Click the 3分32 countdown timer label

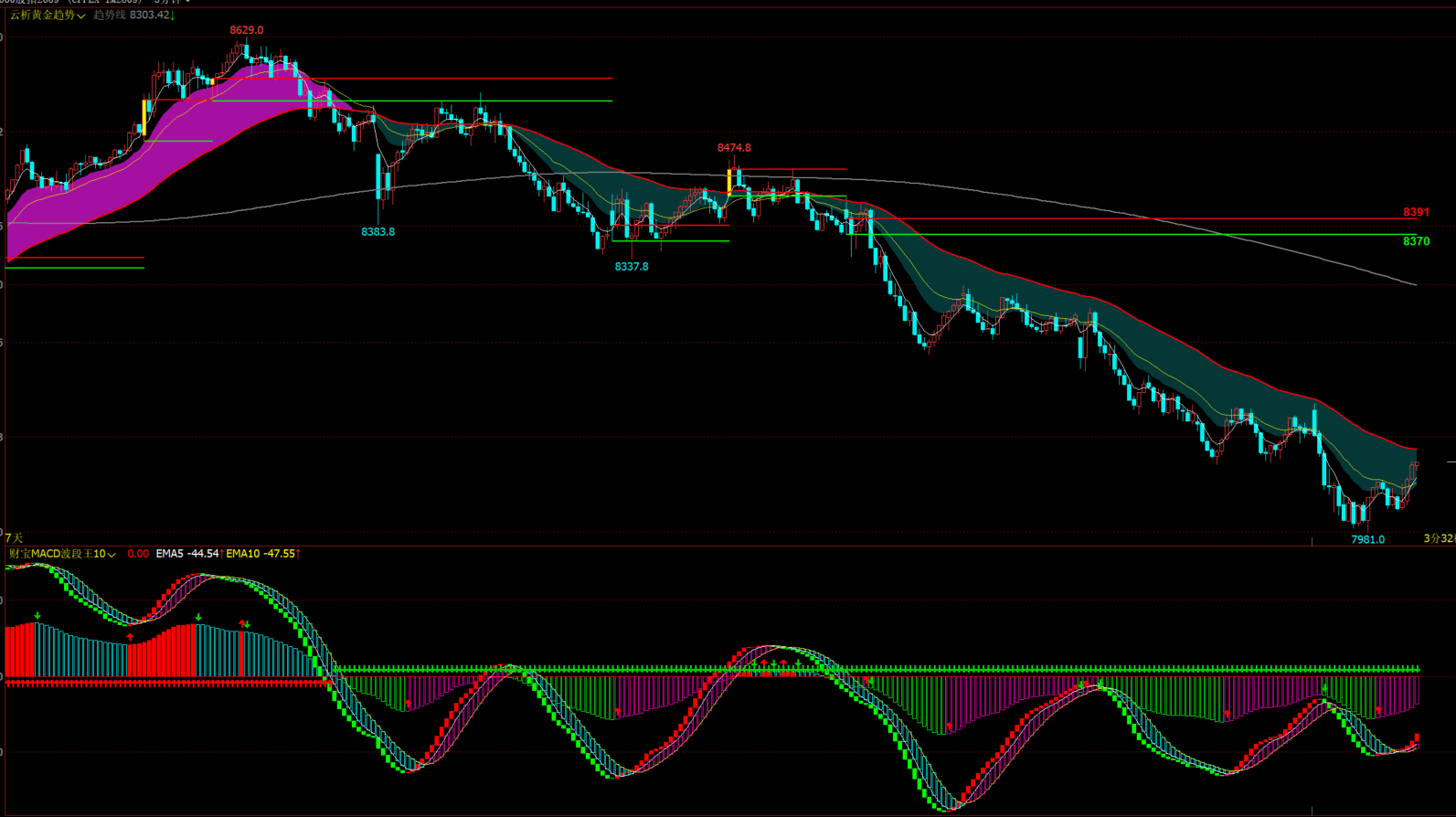coord(1439,538)
